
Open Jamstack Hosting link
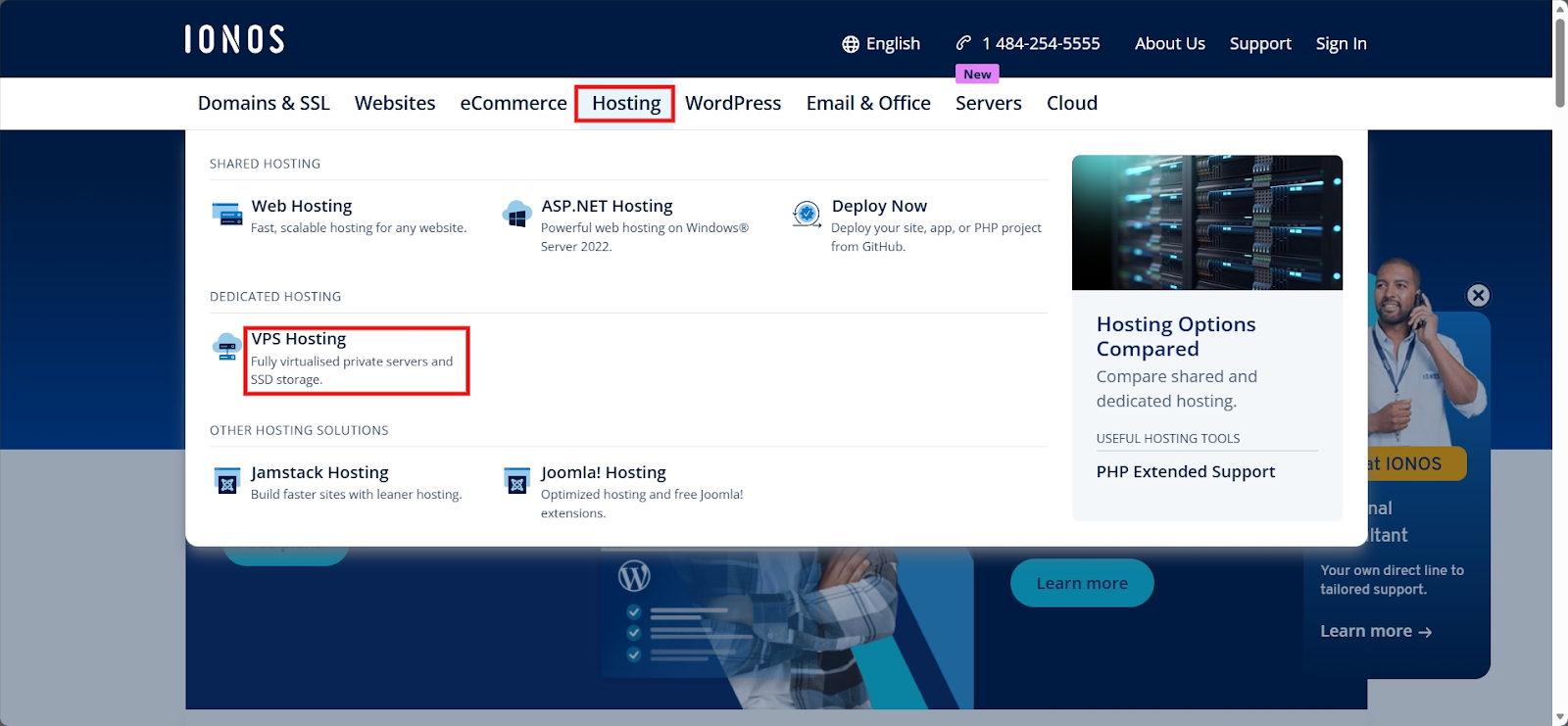(x=319, y=472)
